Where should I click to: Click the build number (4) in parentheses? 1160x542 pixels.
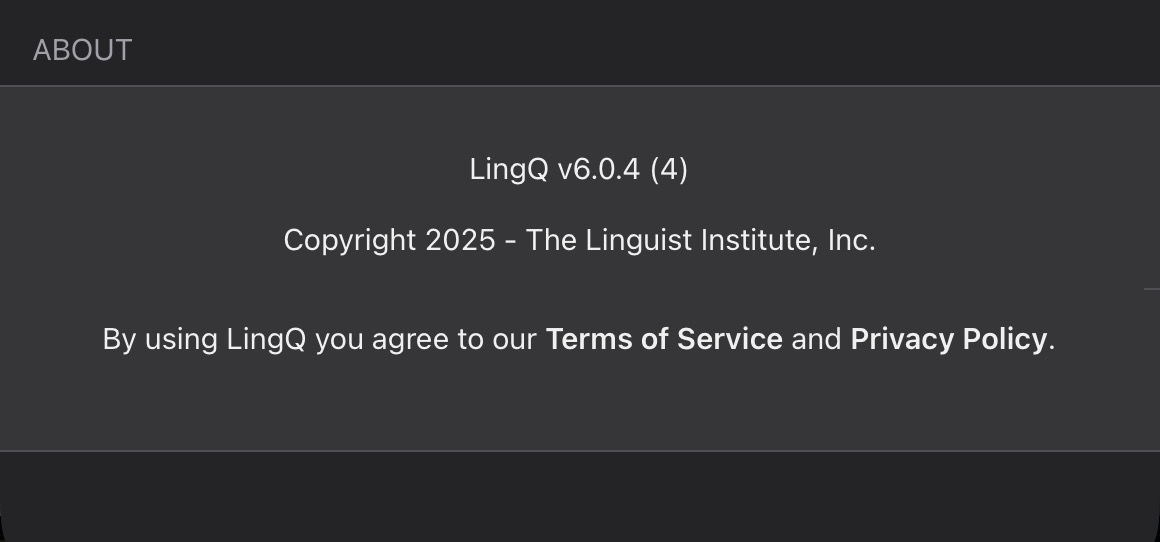pyautogui.click(x=669, y=169)
